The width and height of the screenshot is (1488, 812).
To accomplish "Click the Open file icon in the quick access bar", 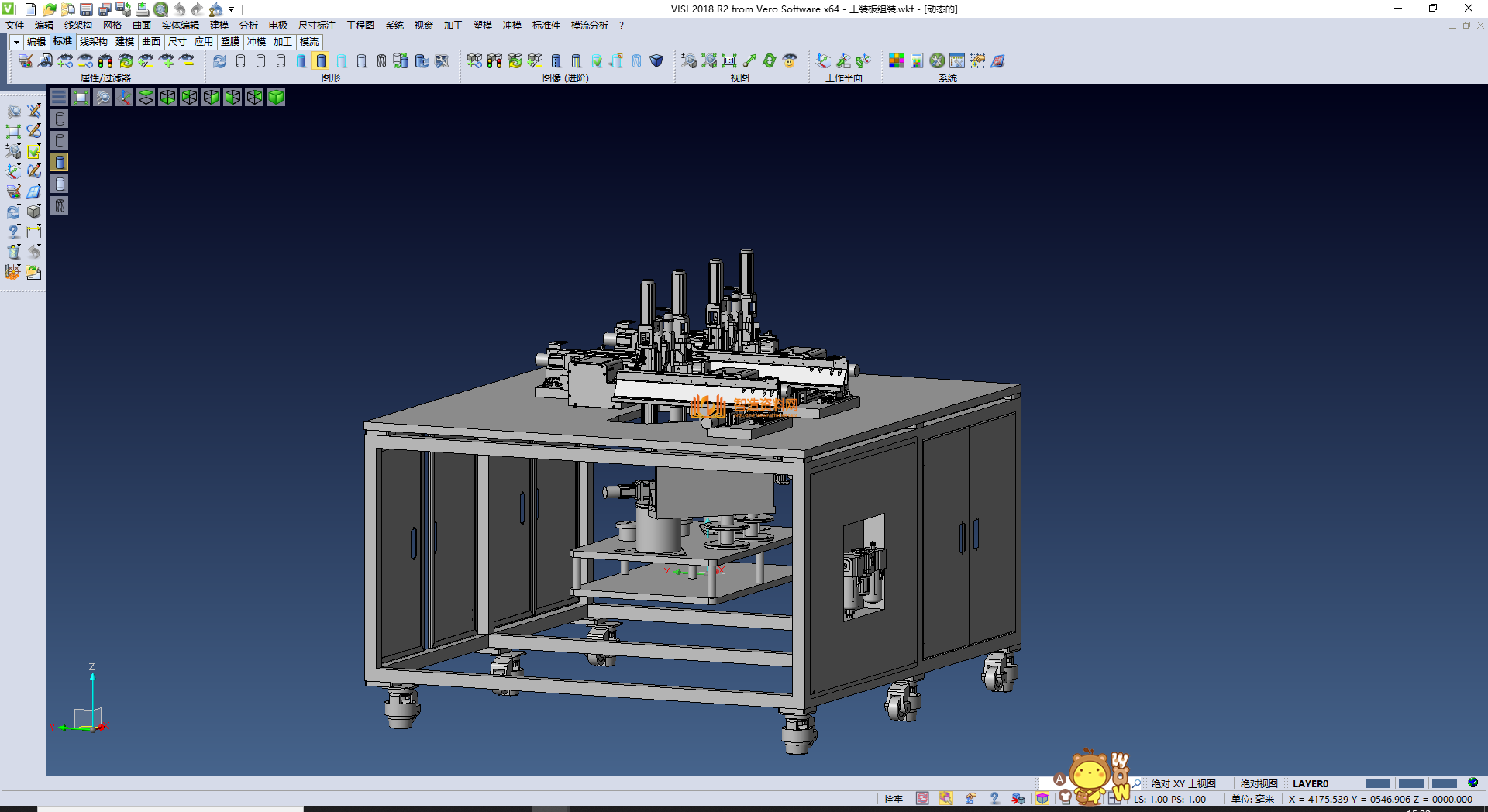I will pos(49,9).
